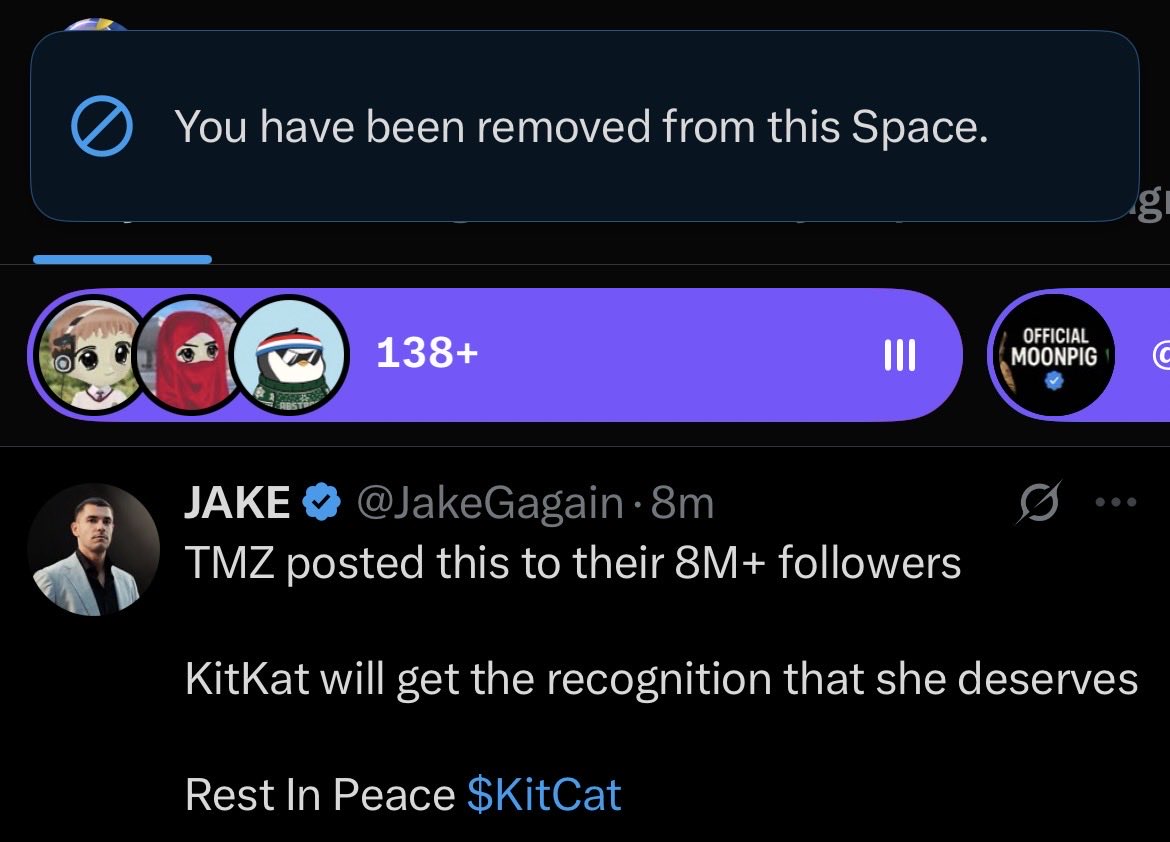
Task: Tap the @ handle beside Official Moonpig
Action: point(1160,355)
